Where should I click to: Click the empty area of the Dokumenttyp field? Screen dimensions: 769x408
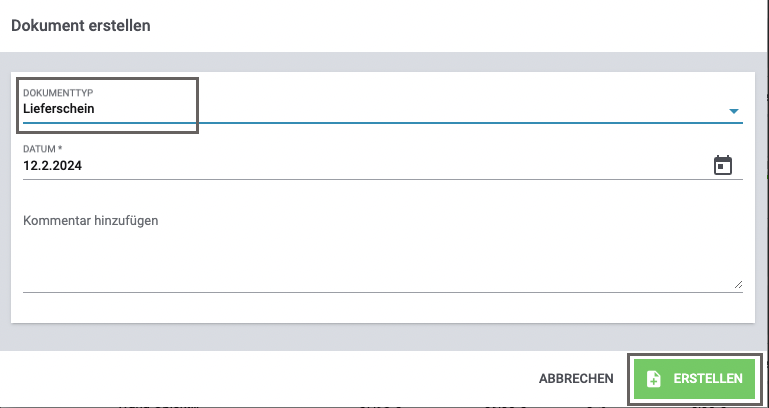coord(450,109)
